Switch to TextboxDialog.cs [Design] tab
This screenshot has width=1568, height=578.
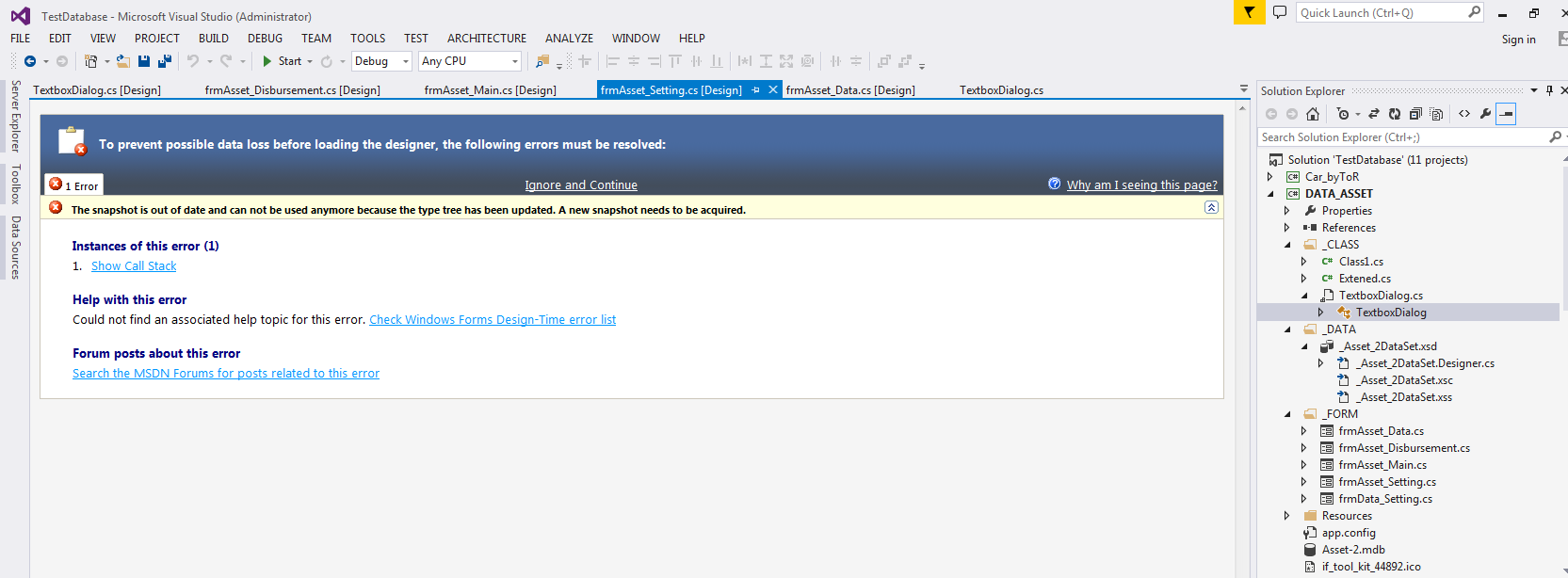tap(97, 90)
